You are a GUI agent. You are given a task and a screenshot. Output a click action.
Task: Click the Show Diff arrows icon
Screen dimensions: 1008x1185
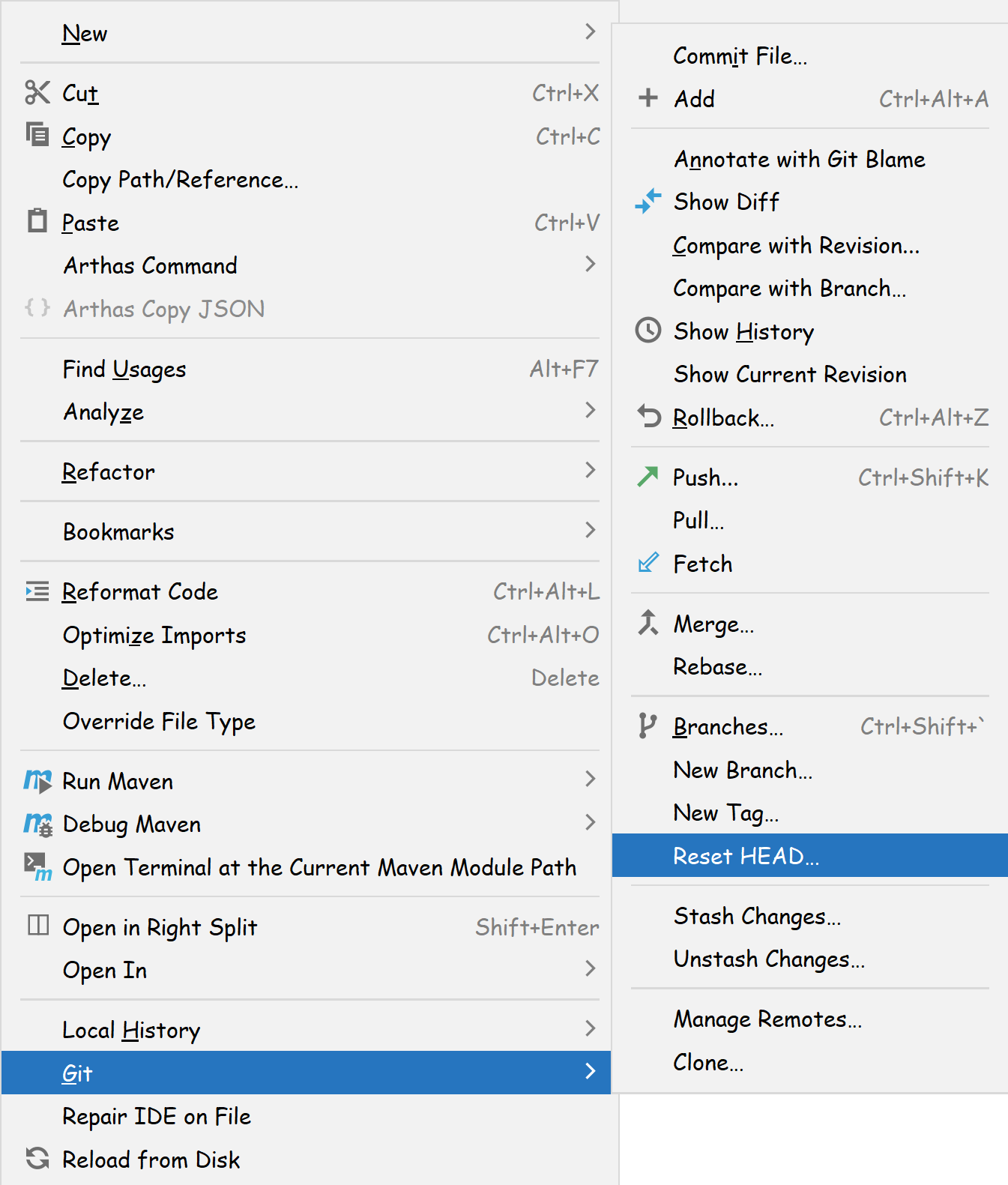pos(648,201)
